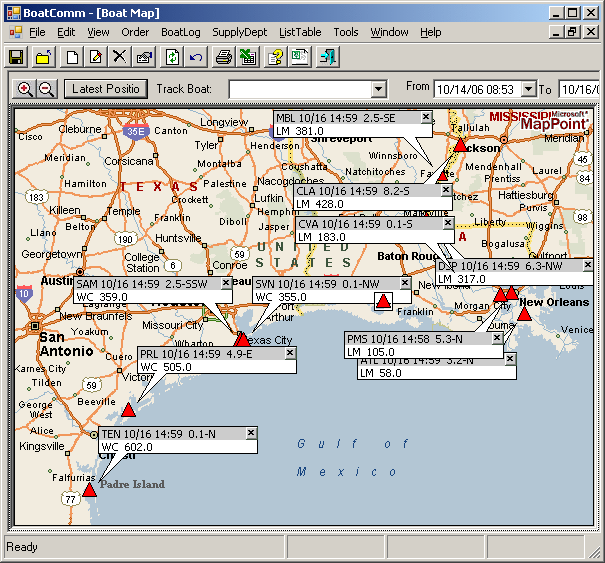Click the red triangle below New Orleans

click(524, 314)
